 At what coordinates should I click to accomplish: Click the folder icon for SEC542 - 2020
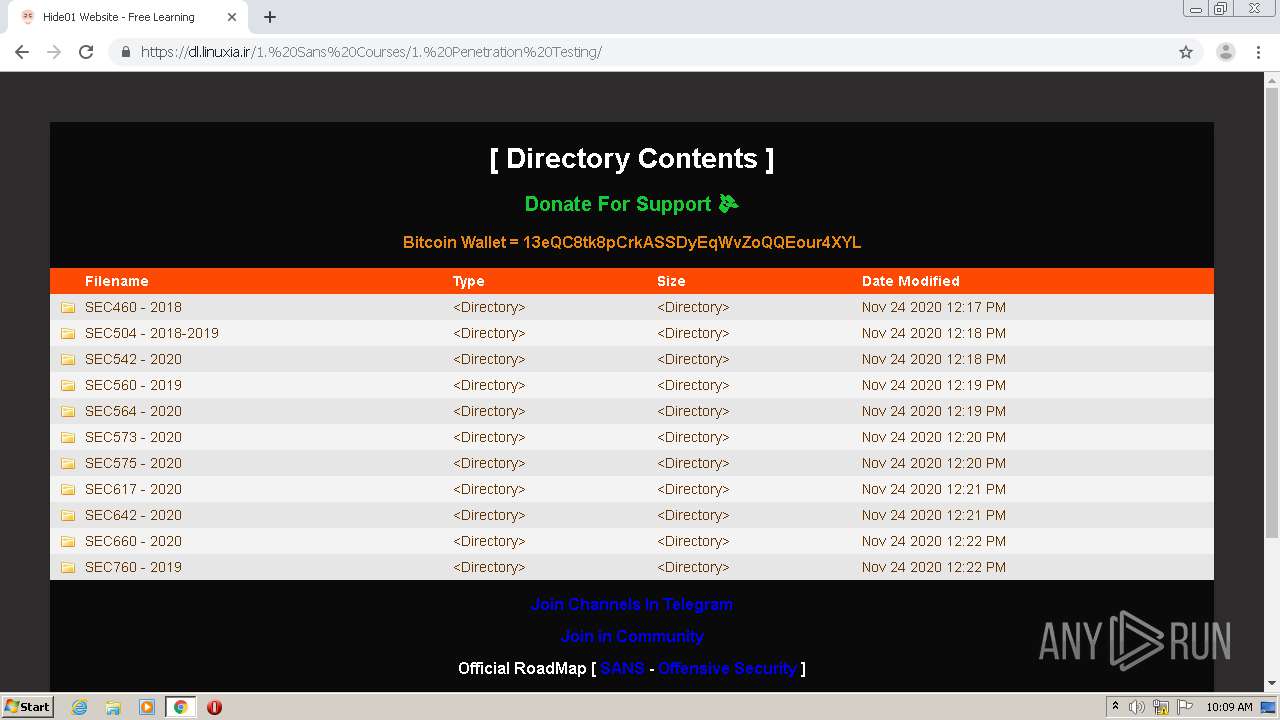[x=68, y=359]
